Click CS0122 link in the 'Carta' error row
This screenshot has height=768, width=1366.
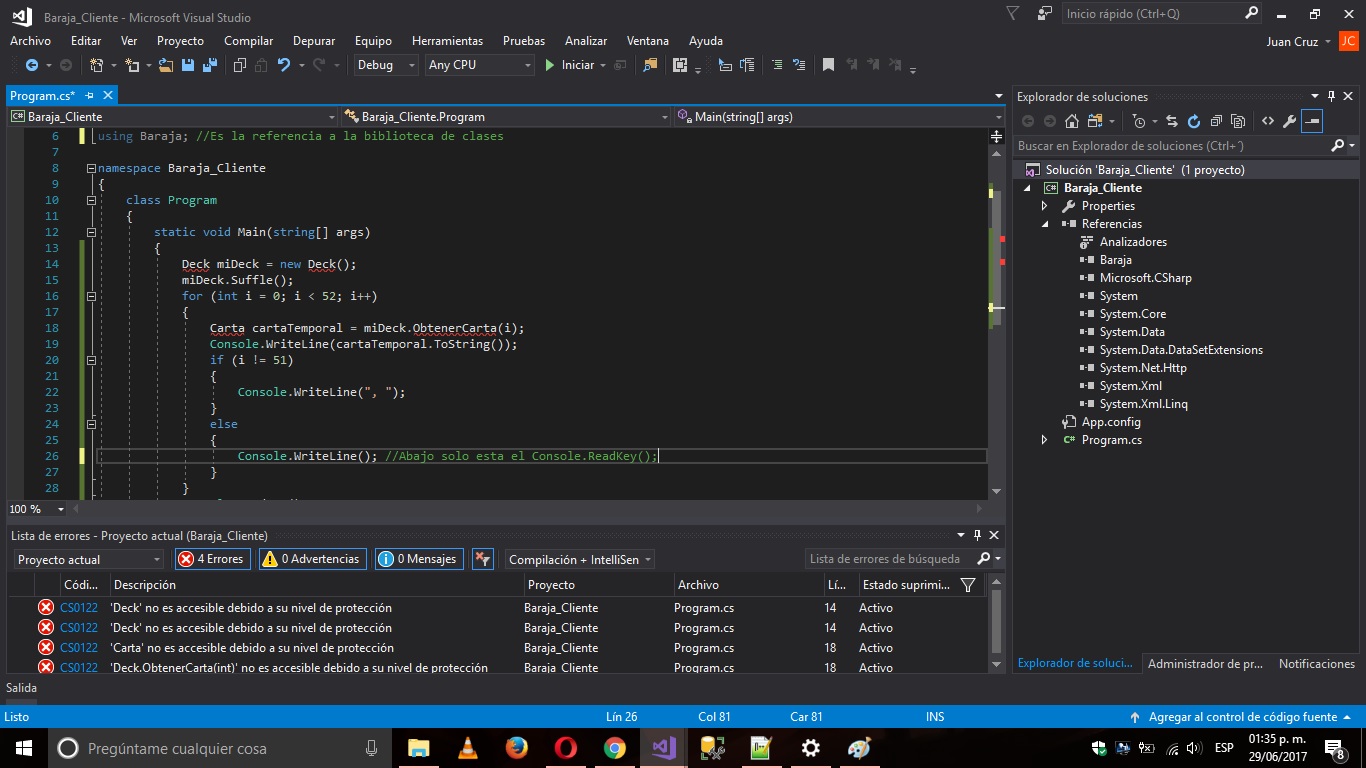point(79,648)
